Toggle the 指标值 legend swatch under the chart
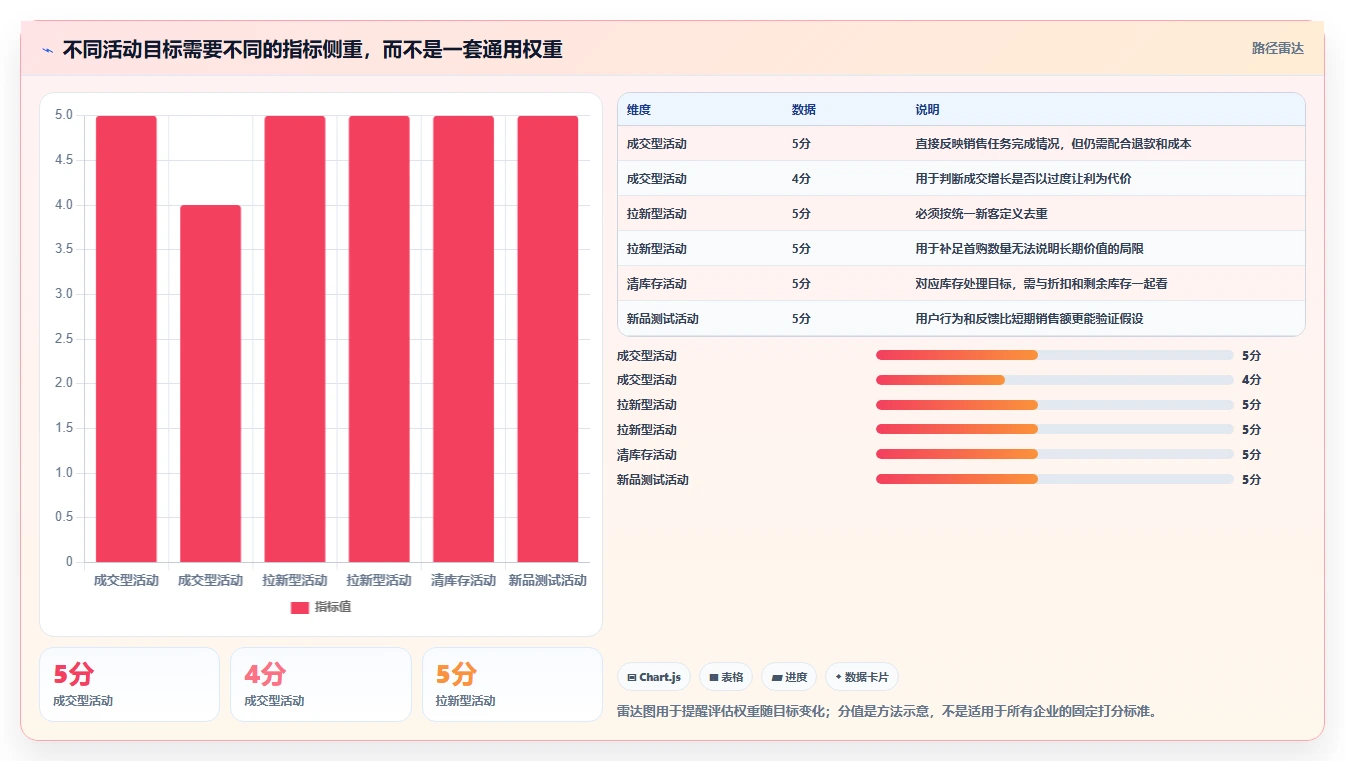1345x761 pixels. (300, 607)
